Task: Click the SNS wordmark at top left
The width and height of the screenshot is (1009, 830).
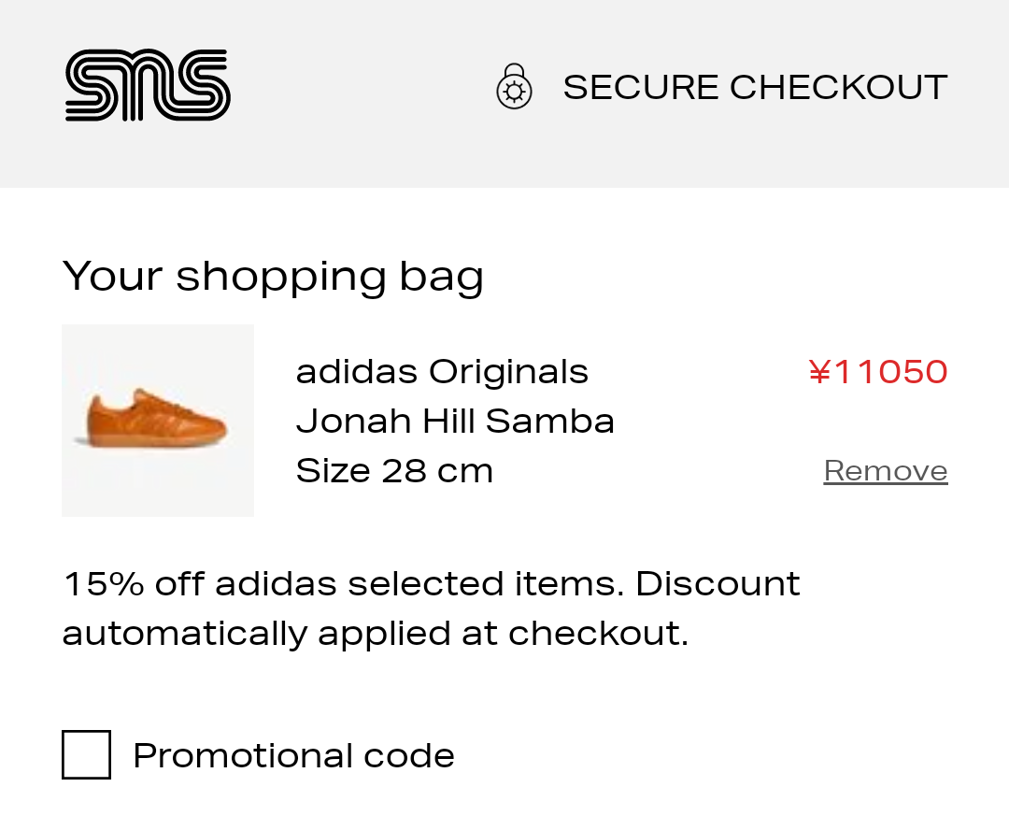Action: (x=146, y=86)
